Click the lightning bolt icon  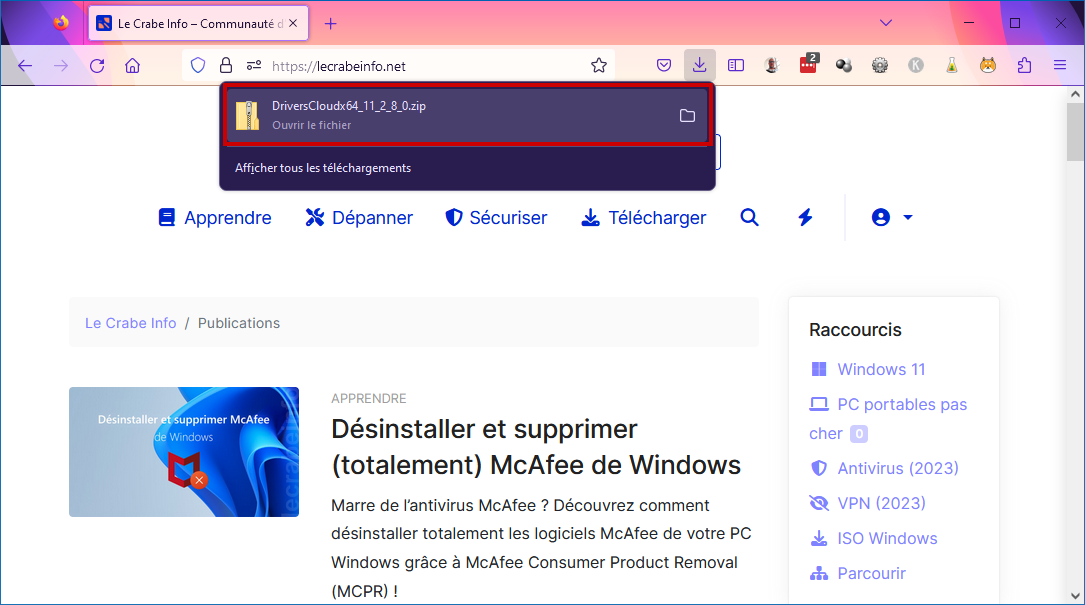[x=805, y=217]
